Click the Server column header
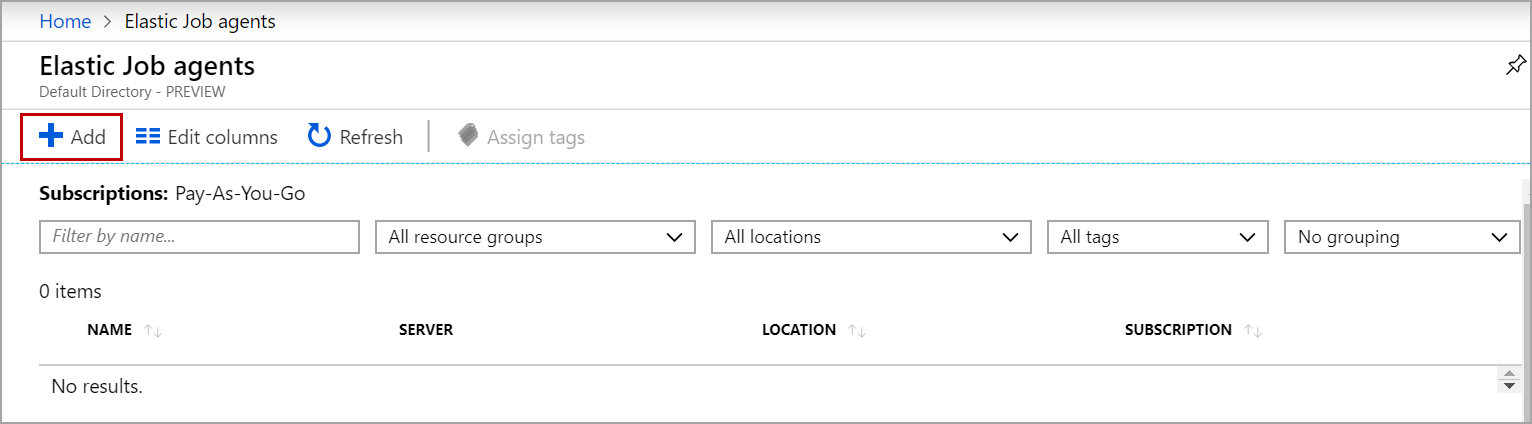Image resolution: width=1532 pixels, height=424 pixels. (x=426, y=330)
